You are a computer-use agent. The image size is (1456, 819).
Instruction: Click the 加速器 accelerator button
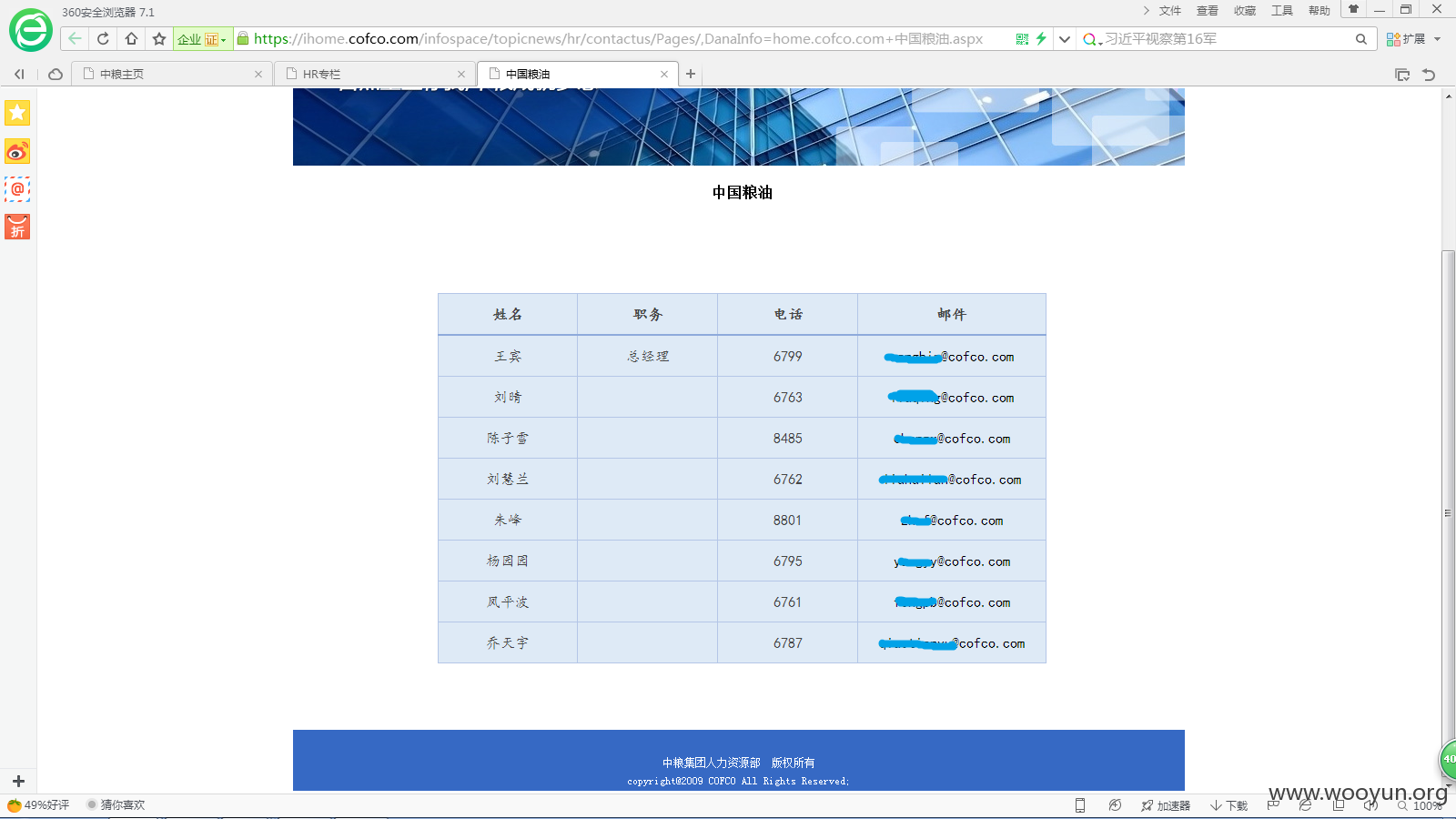1166,805
